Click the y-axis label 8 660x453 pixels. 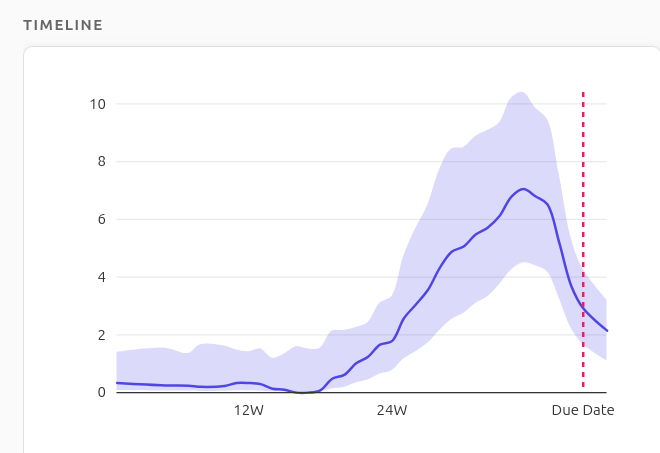click(x=101, y=162)
